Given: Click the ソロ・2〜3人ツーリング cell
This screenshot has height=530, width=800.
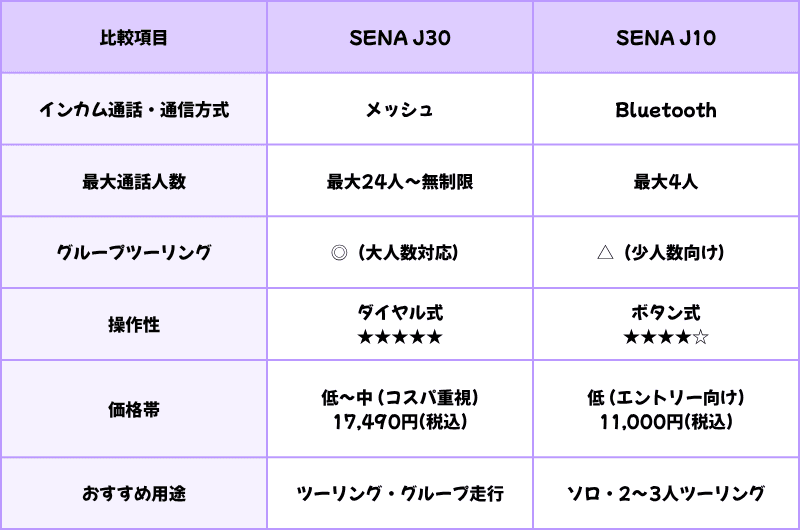Looking at the screenshot, I should click(666, 493).
